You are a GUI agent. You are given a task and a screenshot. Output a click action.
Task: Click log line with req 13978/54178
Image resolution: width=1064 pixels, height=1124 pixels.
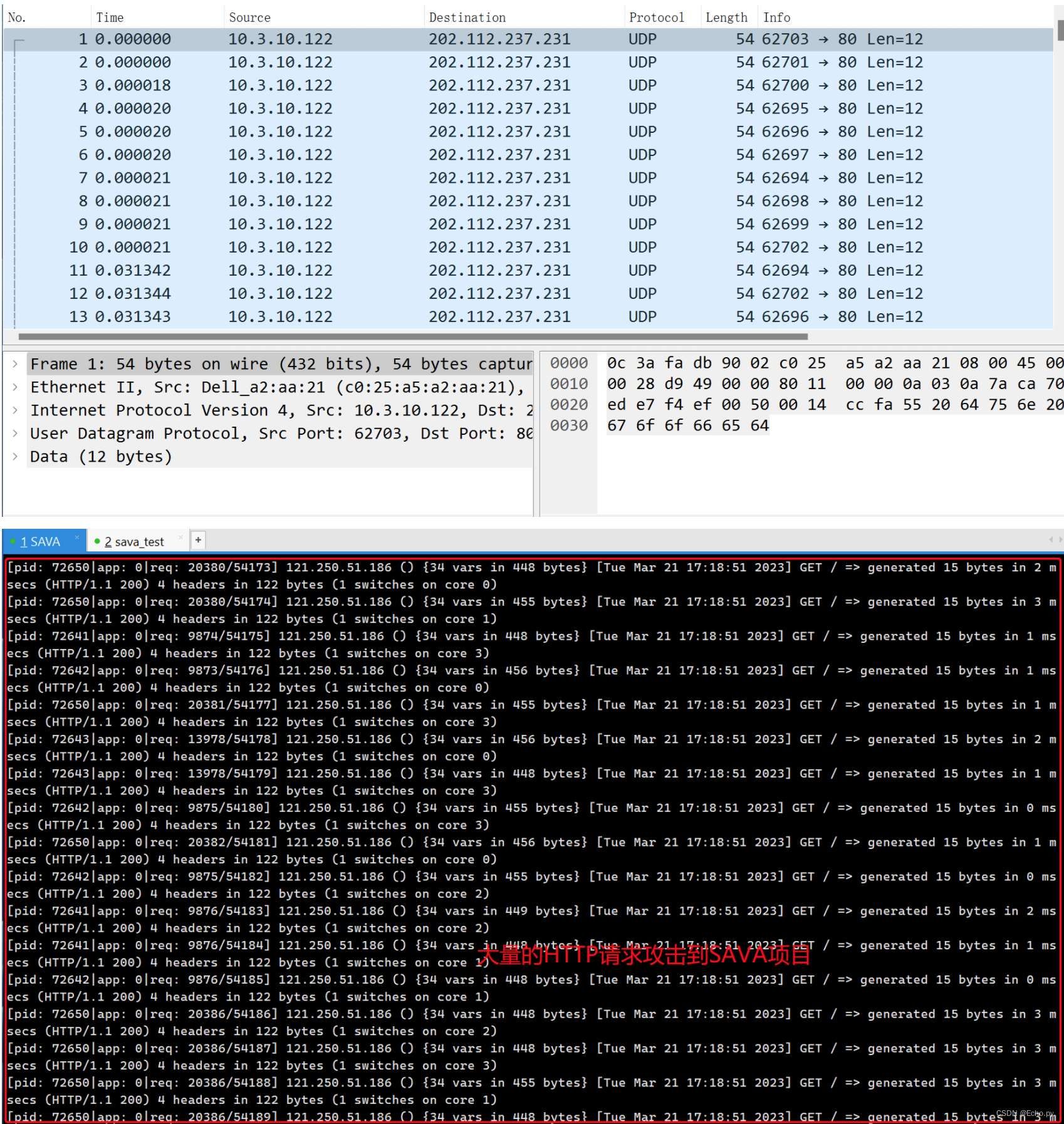point(531,748)
